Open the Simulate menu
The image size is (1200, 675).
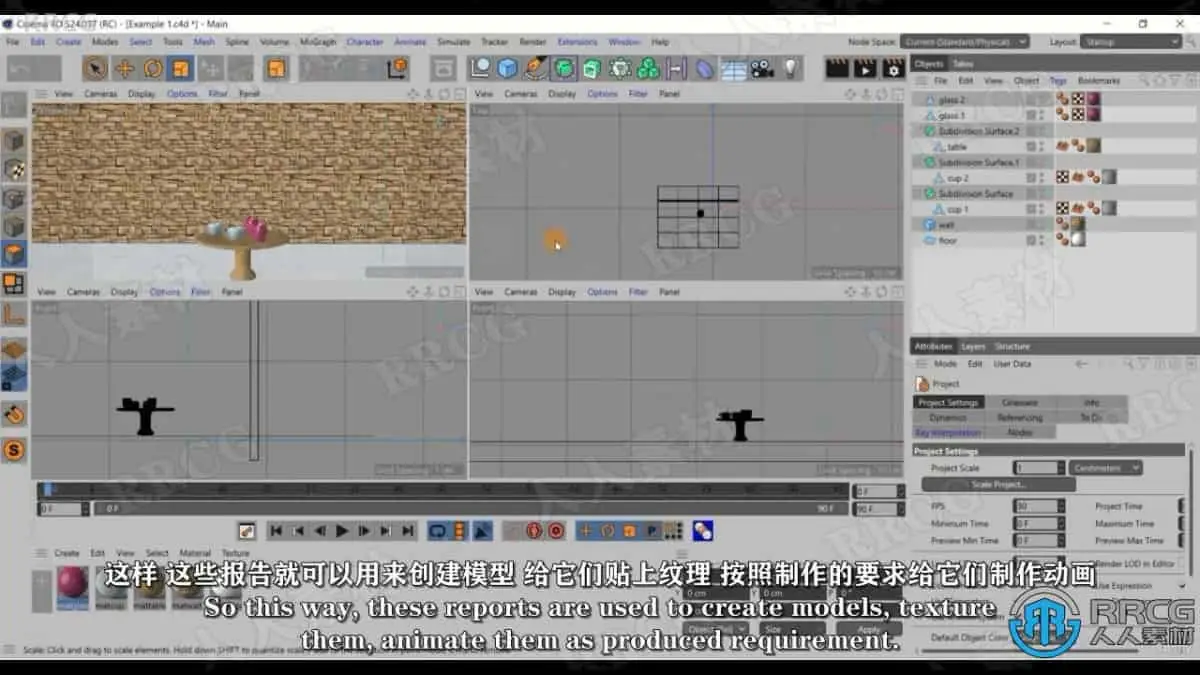click(453, 42)
